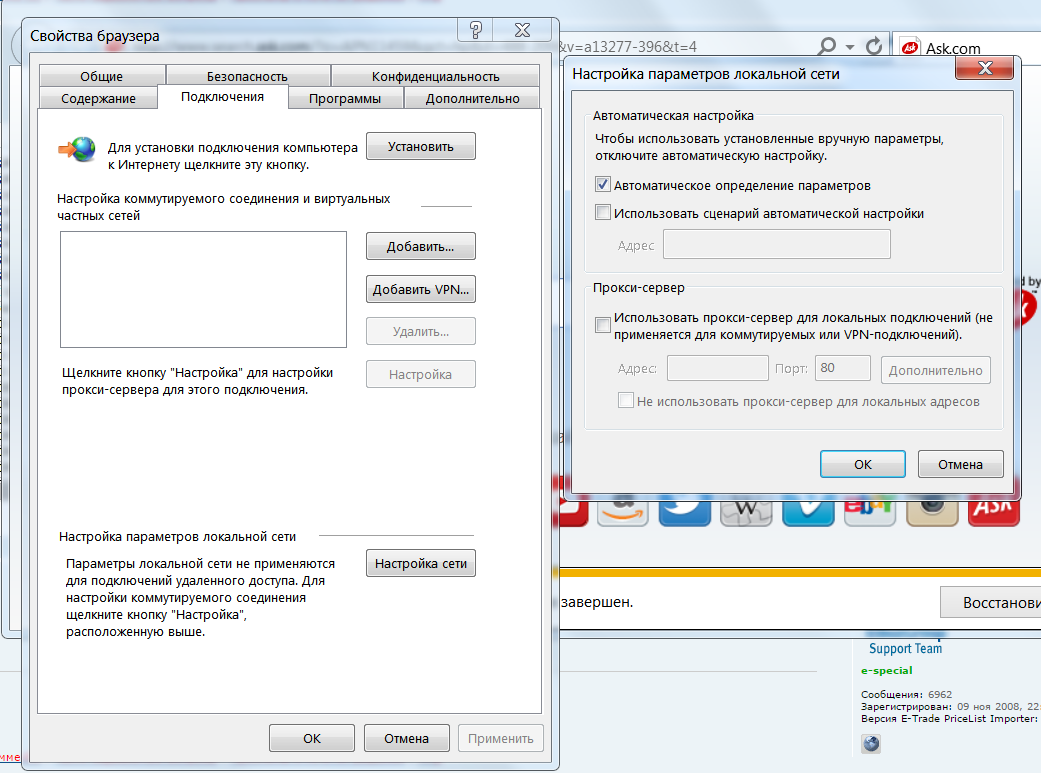The width and height of the screenshot is (1041, 773).
Task: Click the e-special username text
Action: pyautogui.click(x=886, y=670)
